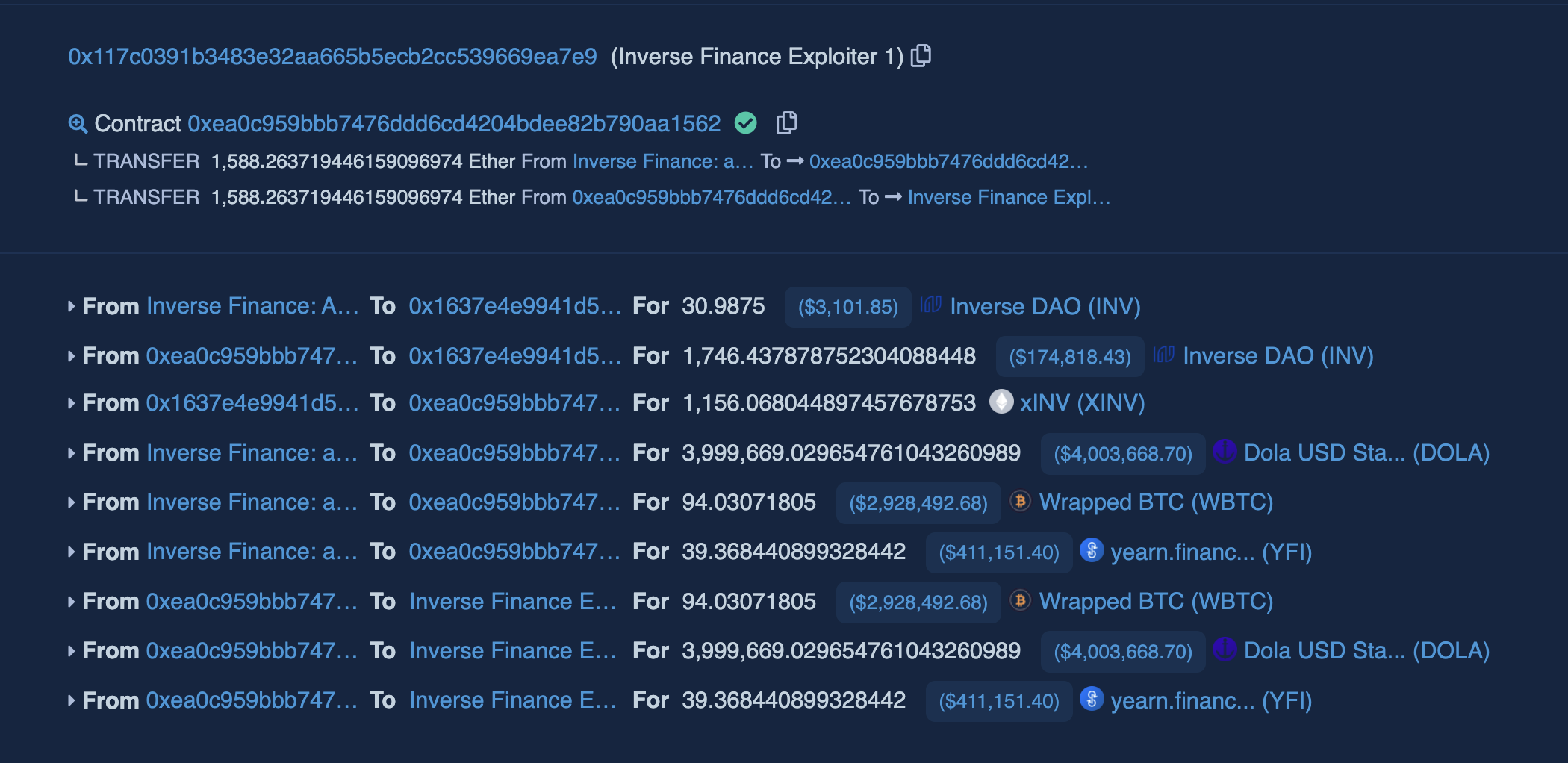The height and width of the screenshot is (763, 1568).
Task: Click DOLA icon in row from Inverse Finance
Action: pyautogui.click(x=1225, y=451)
